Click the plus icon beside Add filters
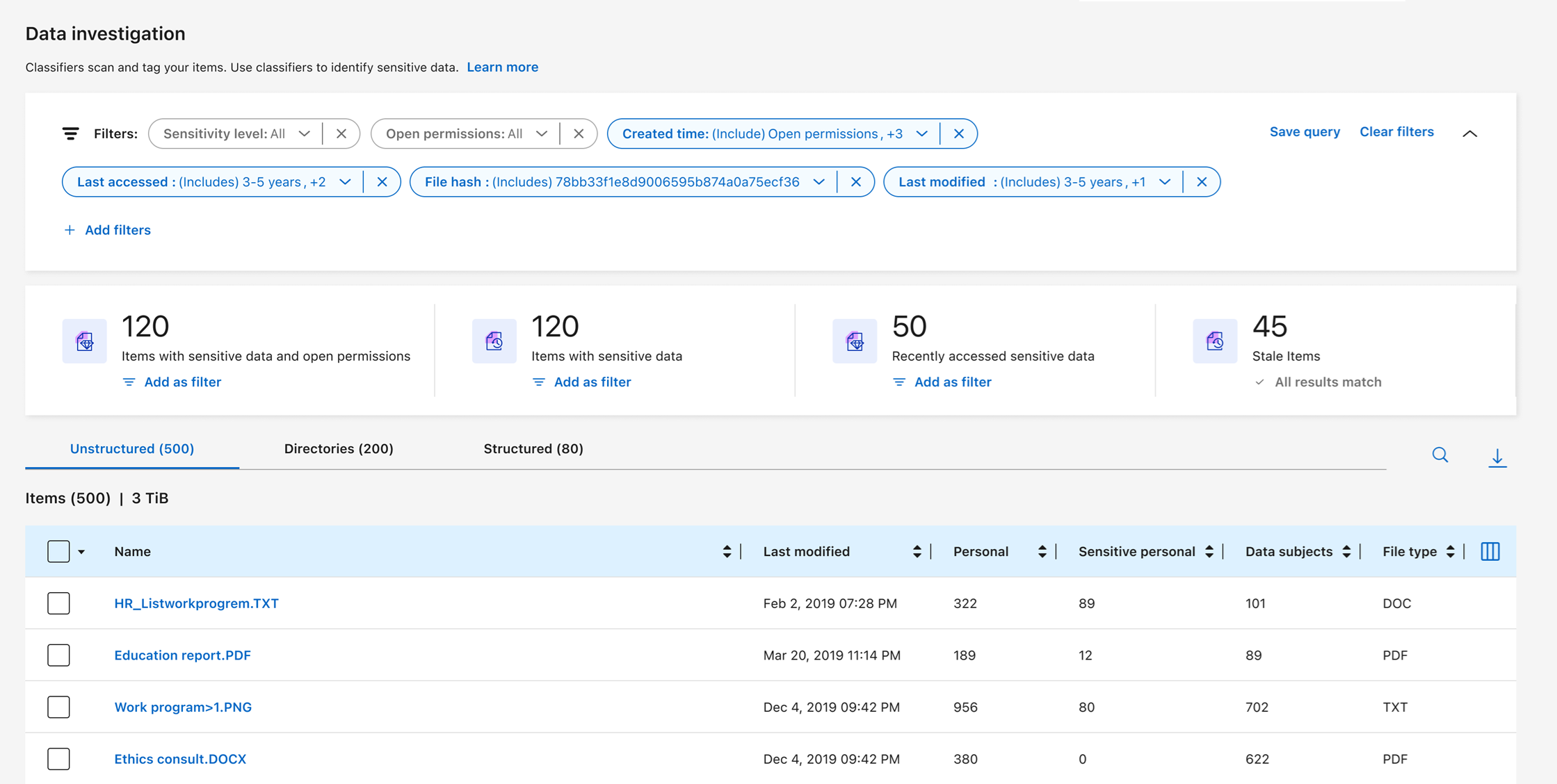Viewport: 1557px width, 784px height. coord(70,230)
